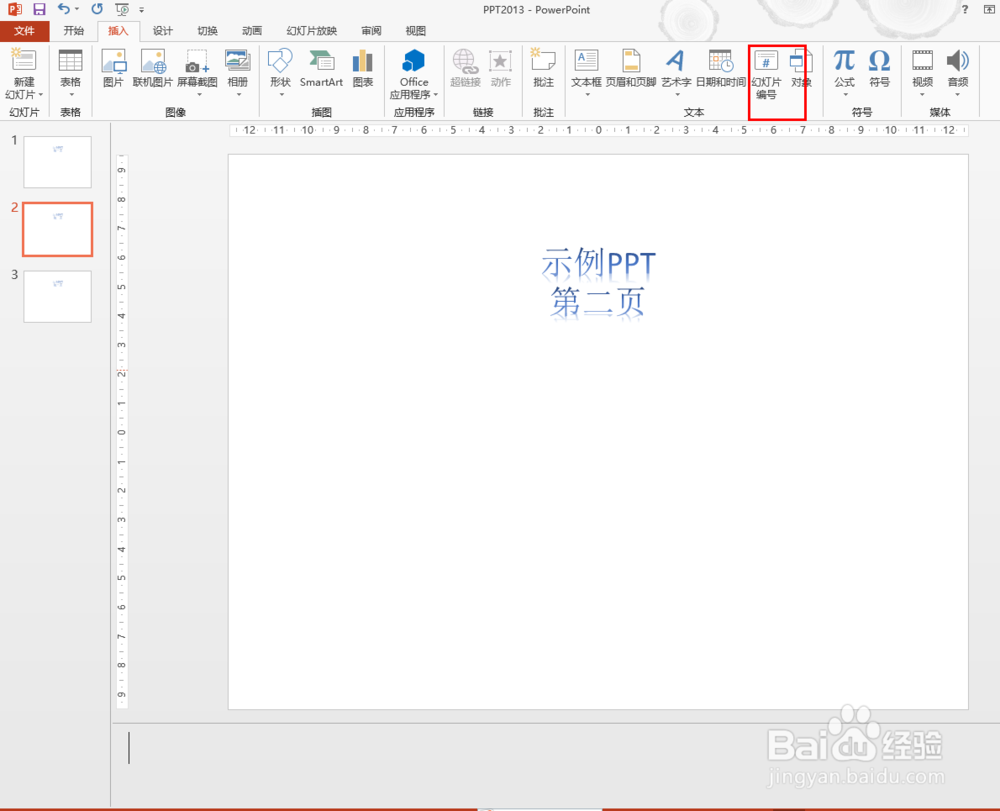The height and width of the screenshot is (811, 1000).
Task: Click the Redo/Repeat icon in title bar
Action: 97,9
